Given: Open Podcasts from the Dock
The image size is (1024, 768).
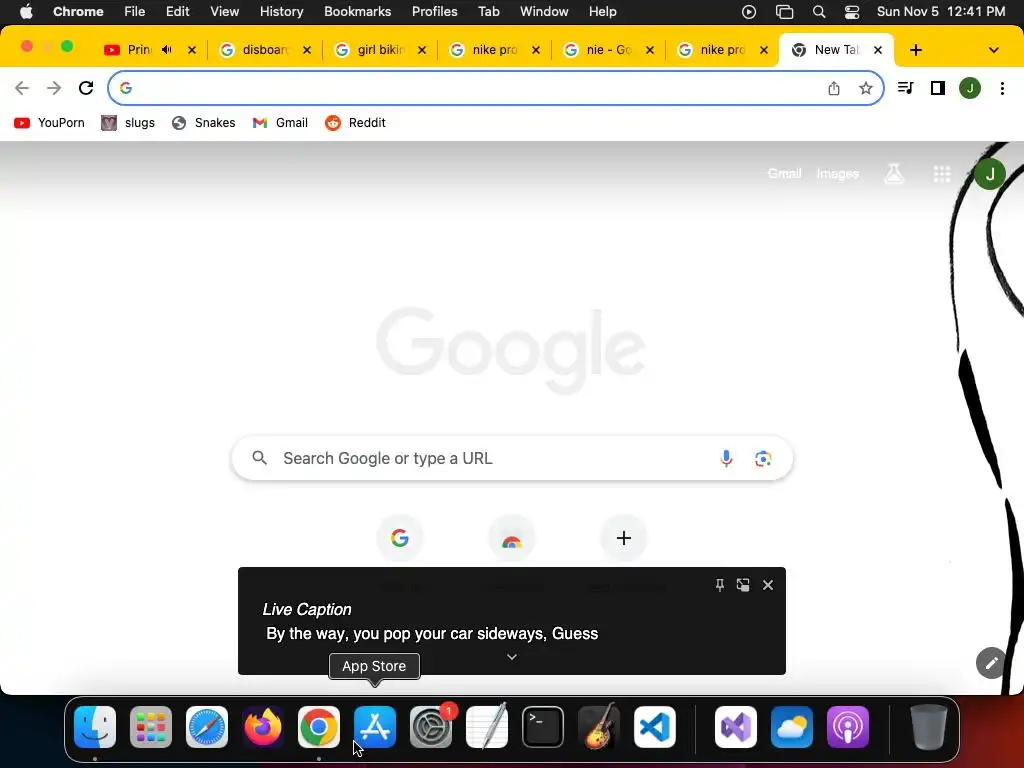Looking at the screenshot, I should click(x=848, y=727).
